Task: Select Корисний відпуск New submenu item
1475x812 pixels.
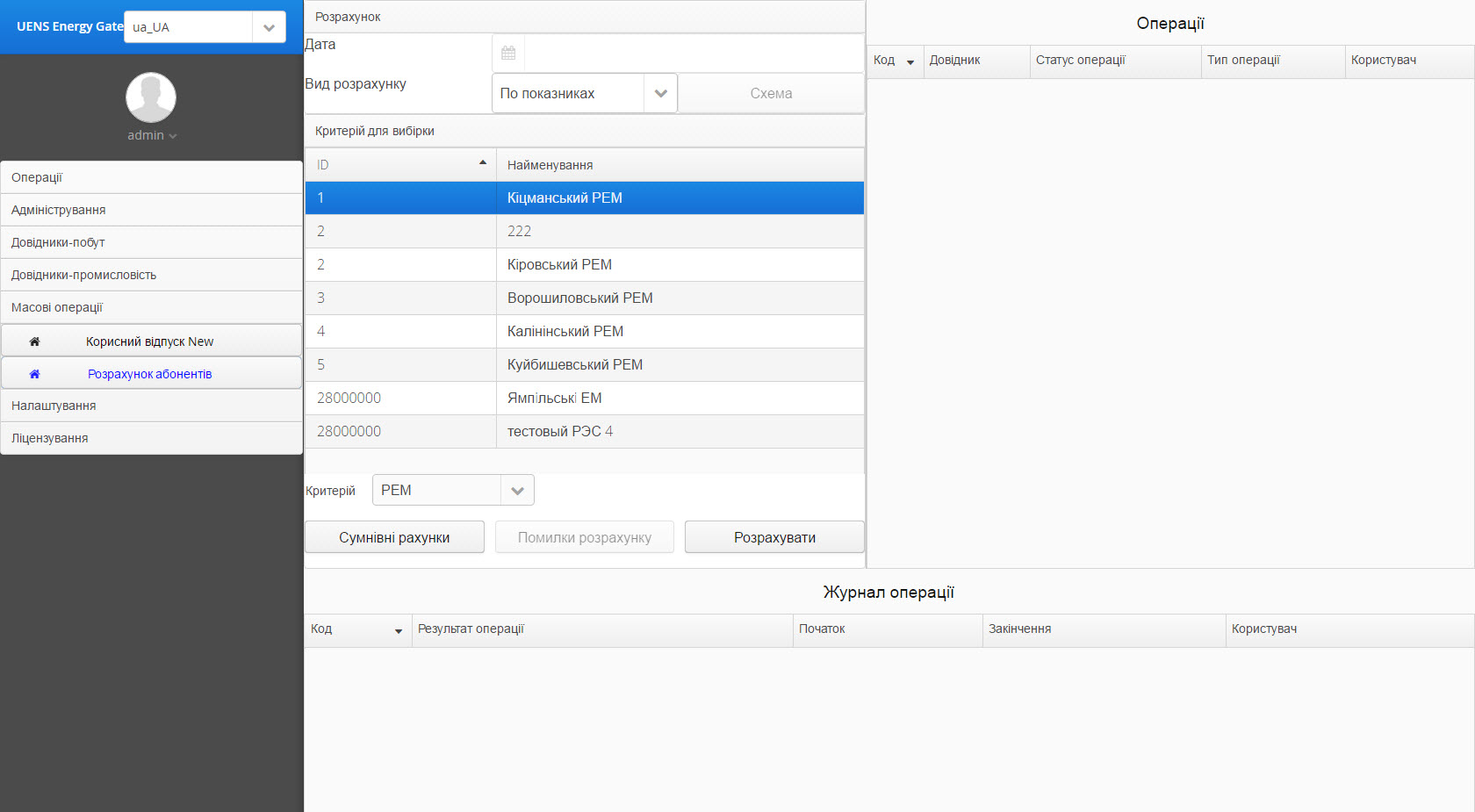Action: (x=152, y=341)
